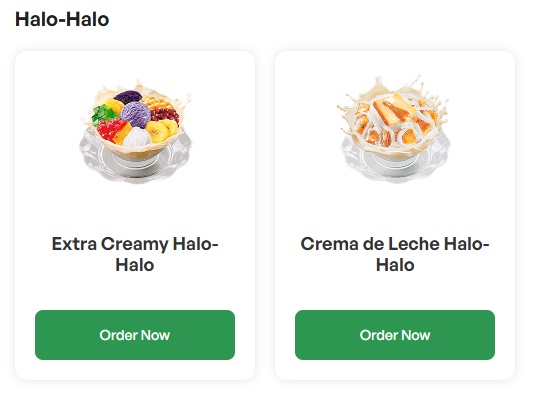Screen dimensions: 538x418
Task: Order the Extra Creamy Halo-Halo now
Action: coord(135,335)
